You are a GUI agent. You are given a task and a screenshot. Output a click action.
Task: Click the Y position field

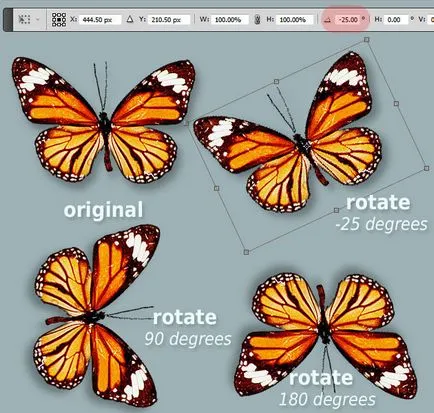click(169, 20)
